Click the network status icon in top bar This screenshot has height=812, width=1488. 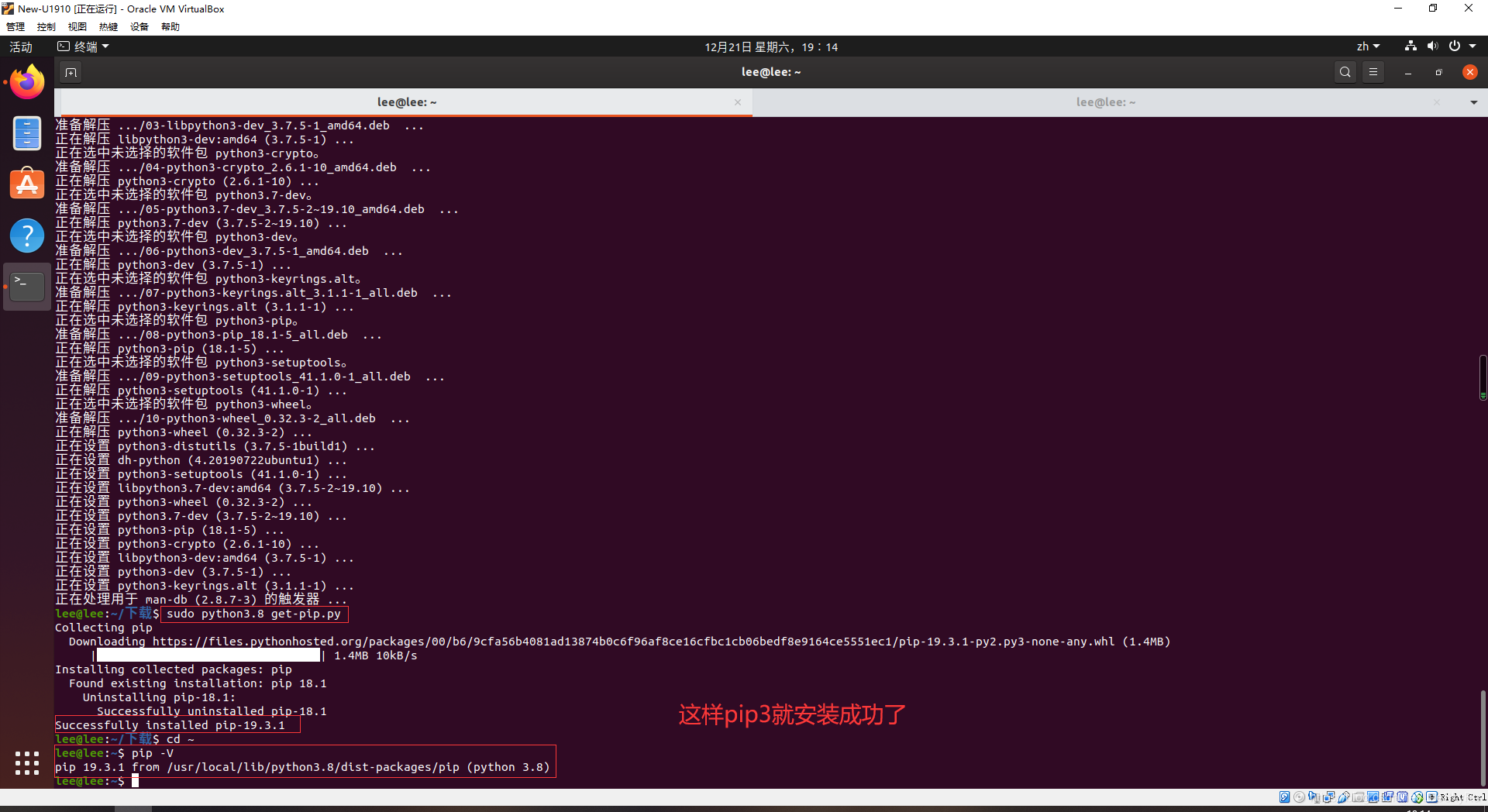click(x=1410, y=46)
